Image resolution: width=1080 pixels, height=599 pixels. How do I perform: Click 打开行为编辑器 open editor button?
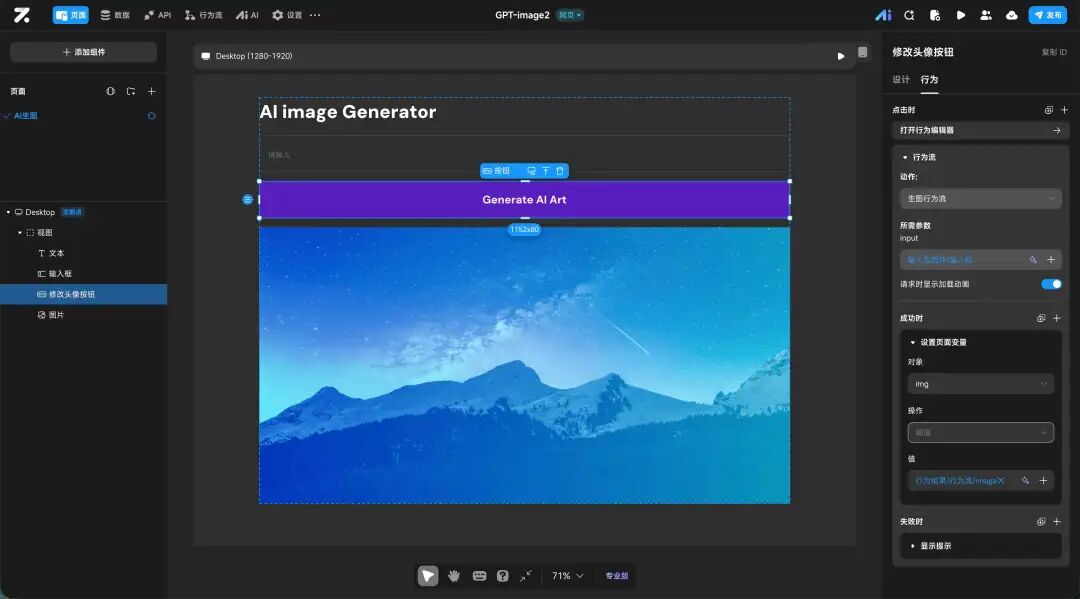(x=980, y=130)
